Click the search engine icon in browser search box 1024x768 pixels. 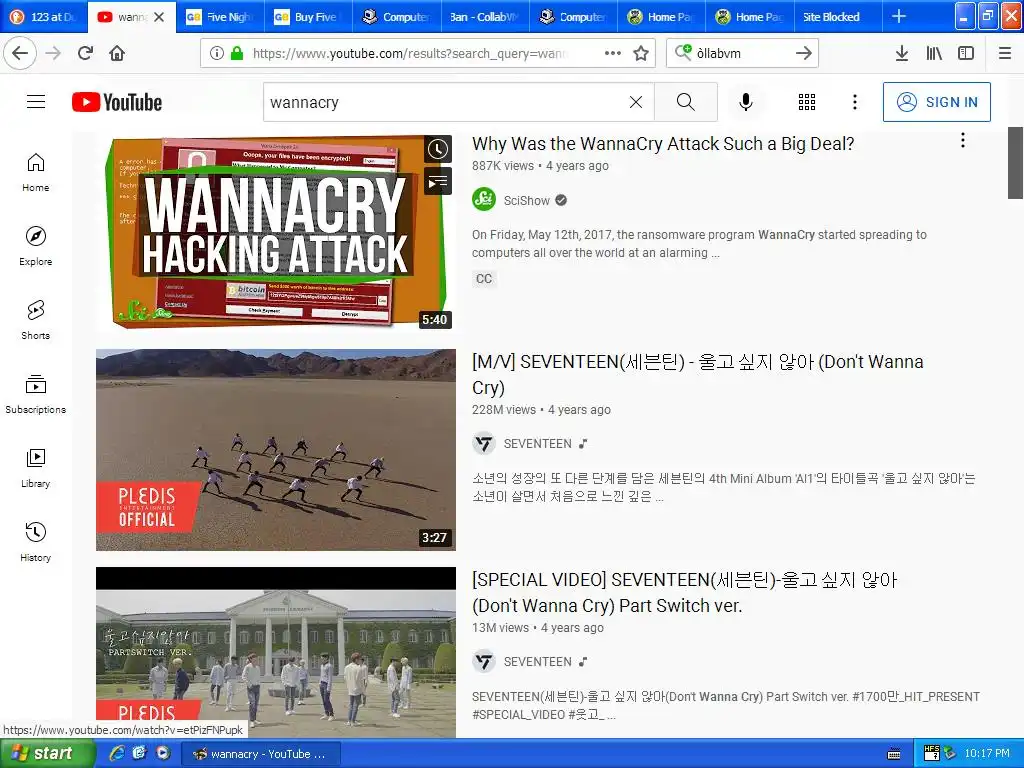click(683, 52)
